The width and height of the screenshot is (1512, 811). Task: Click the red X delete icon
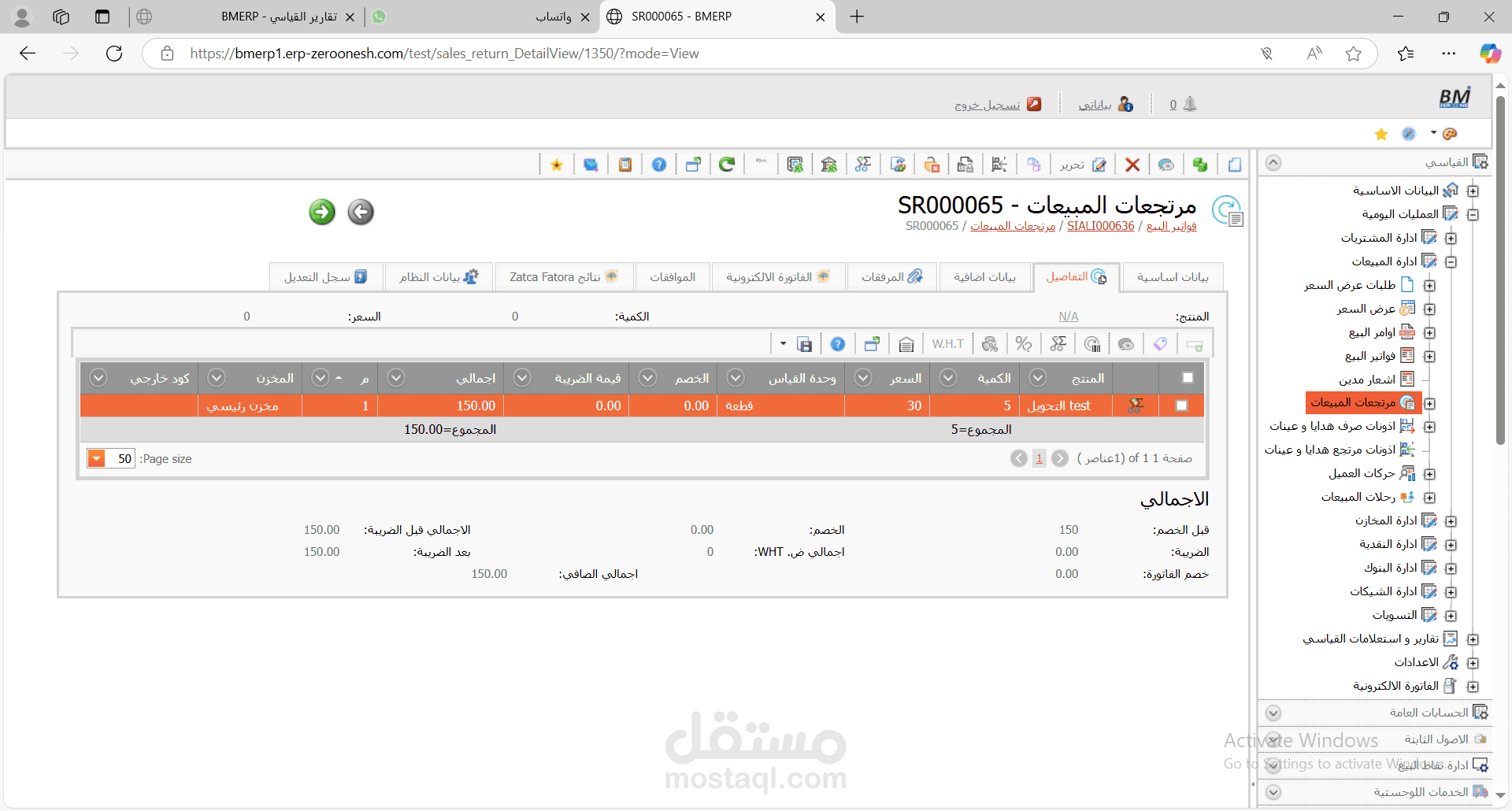(1132, 165)
